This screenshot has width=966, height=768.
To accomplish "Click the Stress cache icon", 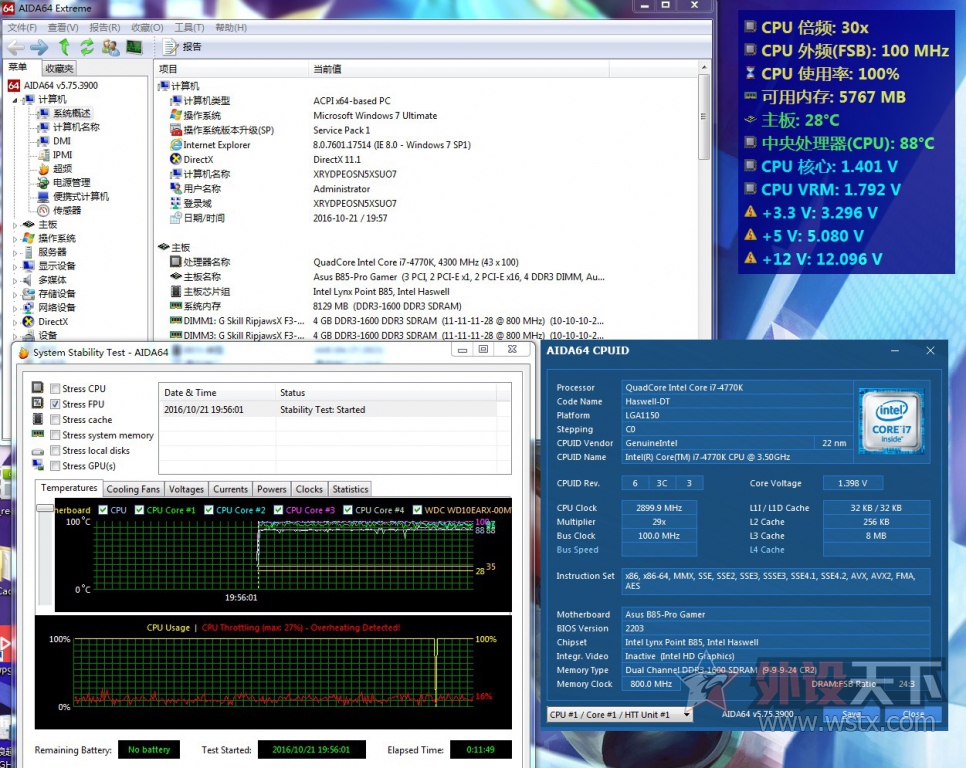I will pyautogui.click(x=38, y=419).
